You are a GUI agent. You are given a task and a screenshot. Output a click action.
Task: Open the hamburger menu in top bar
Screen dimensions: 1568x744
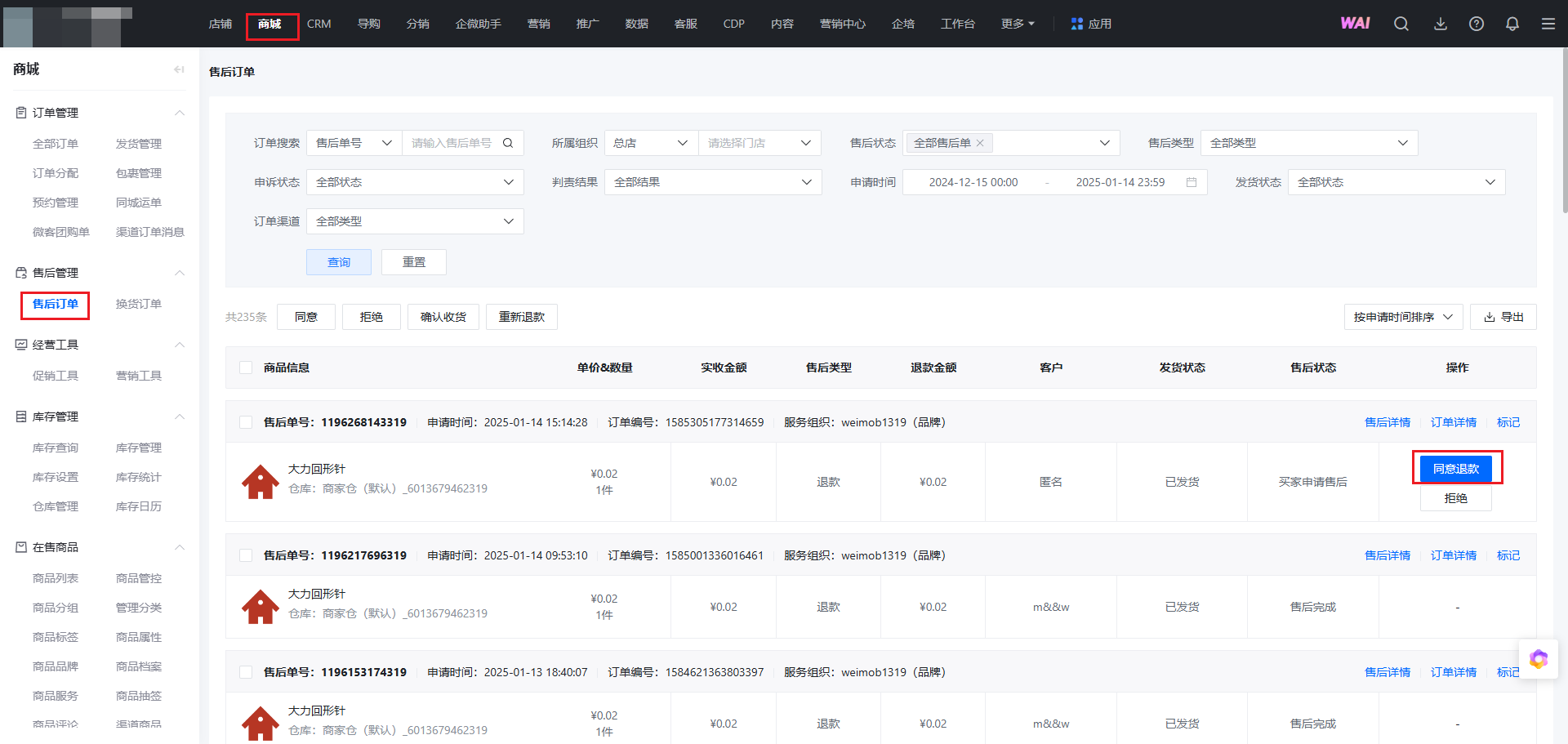1548,24
